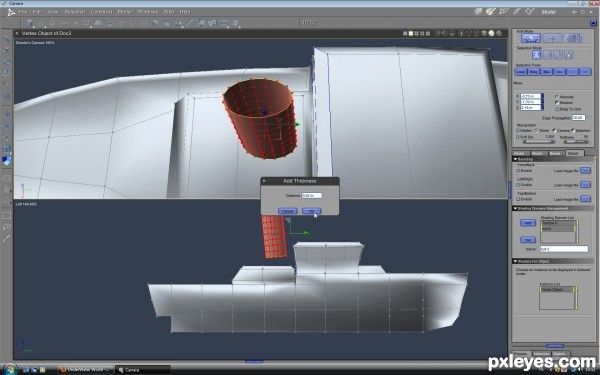The width and height of the screenshot is (600, 375).
Task: Select the last shaded-sphere display mode icon
Action: click(x=499, y=34)
